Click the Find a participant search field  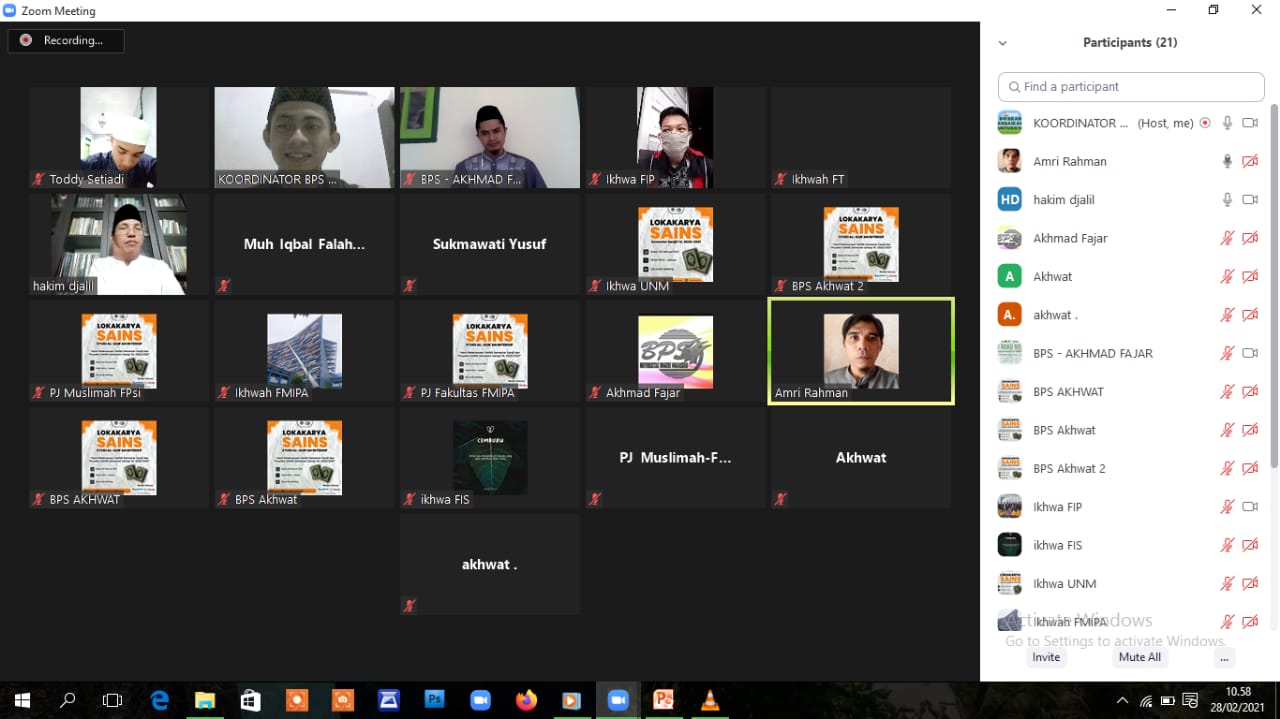click(x=1131, y=87)
